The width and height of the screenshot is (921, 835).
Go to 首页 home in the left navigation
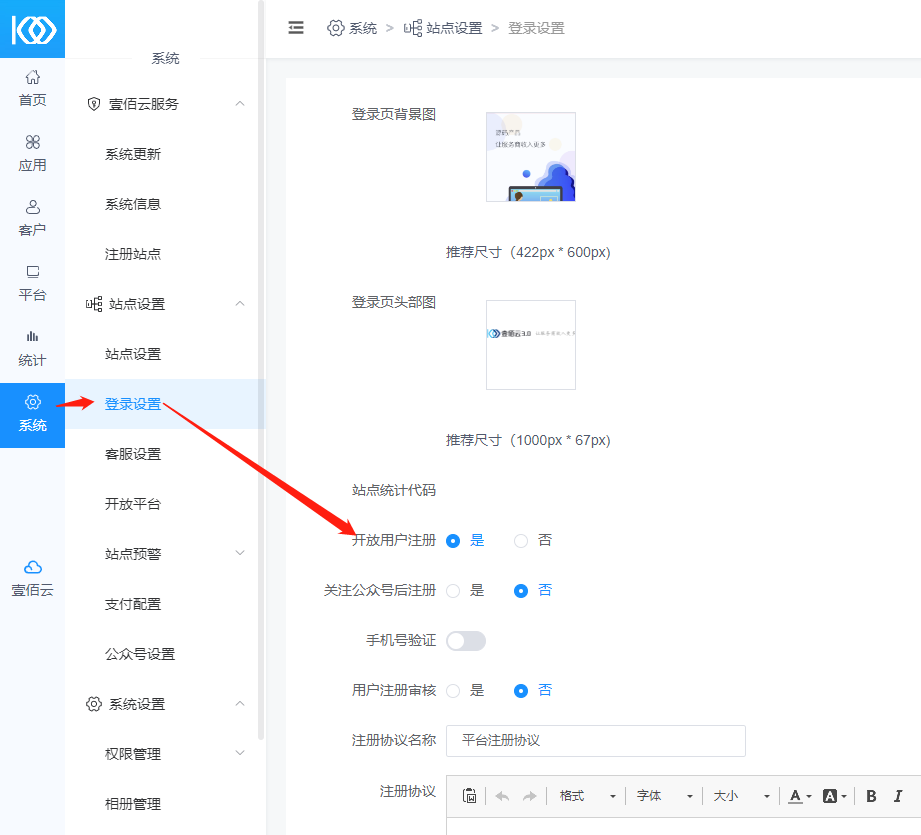[x=32, y=89]
